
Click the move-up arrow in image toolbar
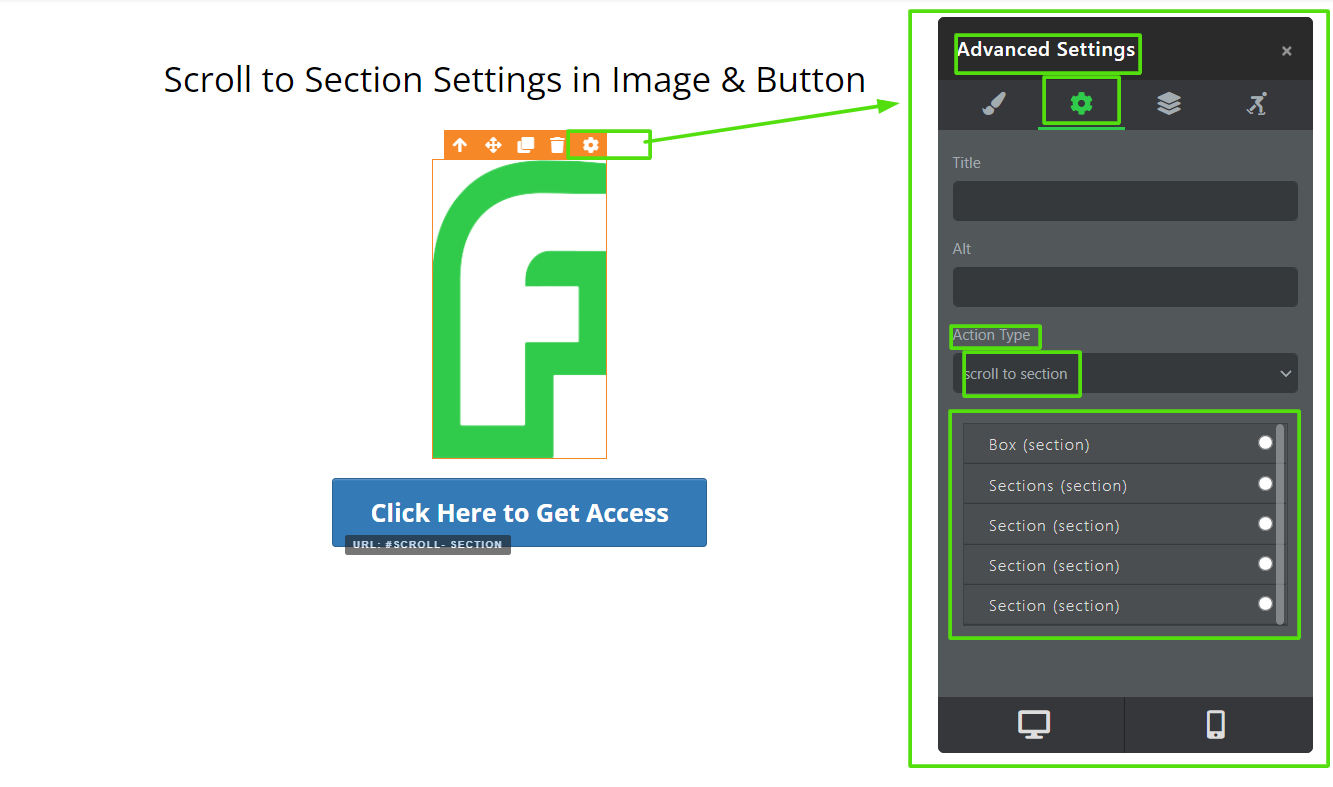coord(460,145)
